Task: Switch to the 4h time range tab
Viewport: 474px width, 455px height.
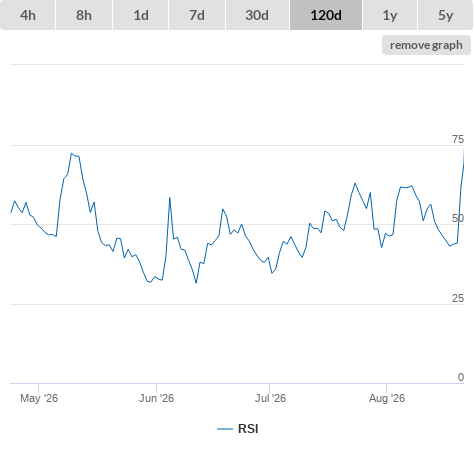Action: tap(28, 15)
